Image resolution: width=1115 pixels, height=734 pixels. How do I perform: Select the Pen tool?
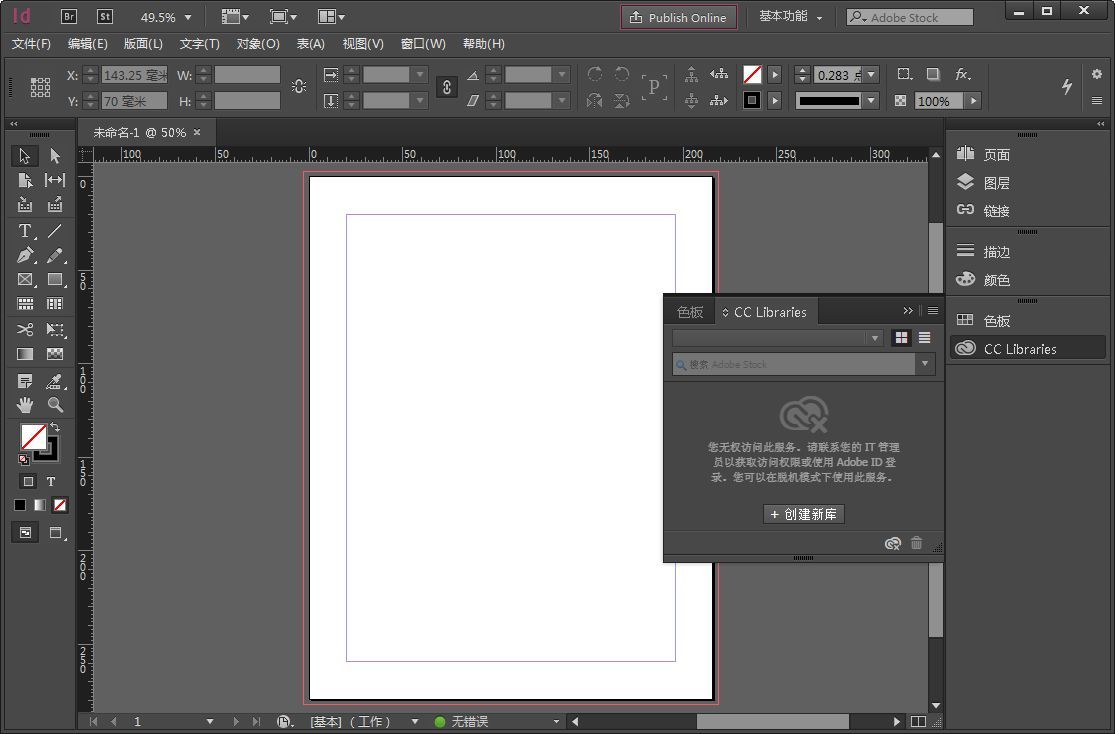pos(25,256)
